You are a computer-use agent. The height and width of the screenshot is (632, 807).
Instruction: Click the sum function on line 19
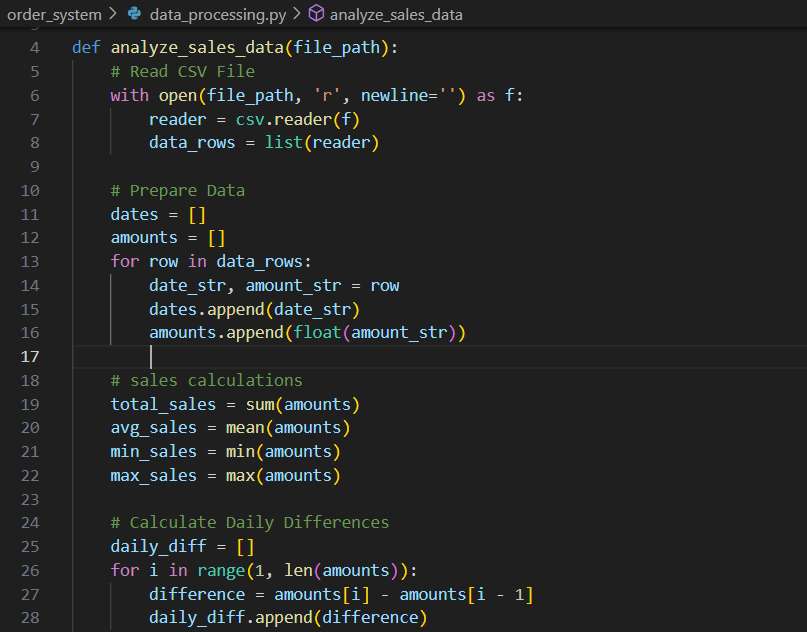(259, 403)
